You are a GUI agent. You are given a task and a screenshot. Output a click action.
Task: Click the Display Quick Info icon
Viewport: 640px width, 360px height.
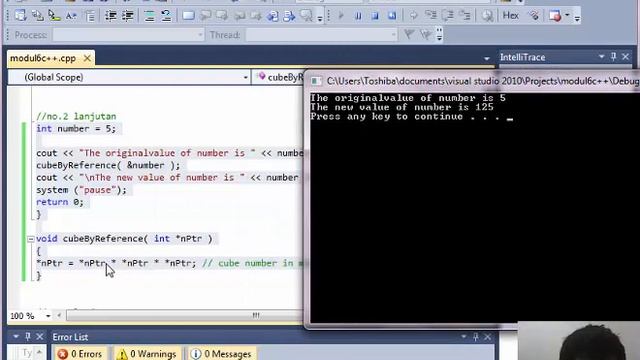tap(54, 16)
